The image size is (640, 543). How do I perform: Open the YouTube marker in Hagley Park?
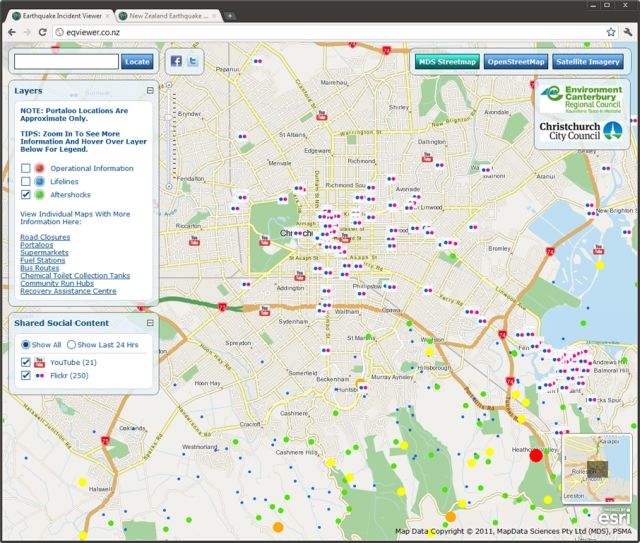(264, 240)
